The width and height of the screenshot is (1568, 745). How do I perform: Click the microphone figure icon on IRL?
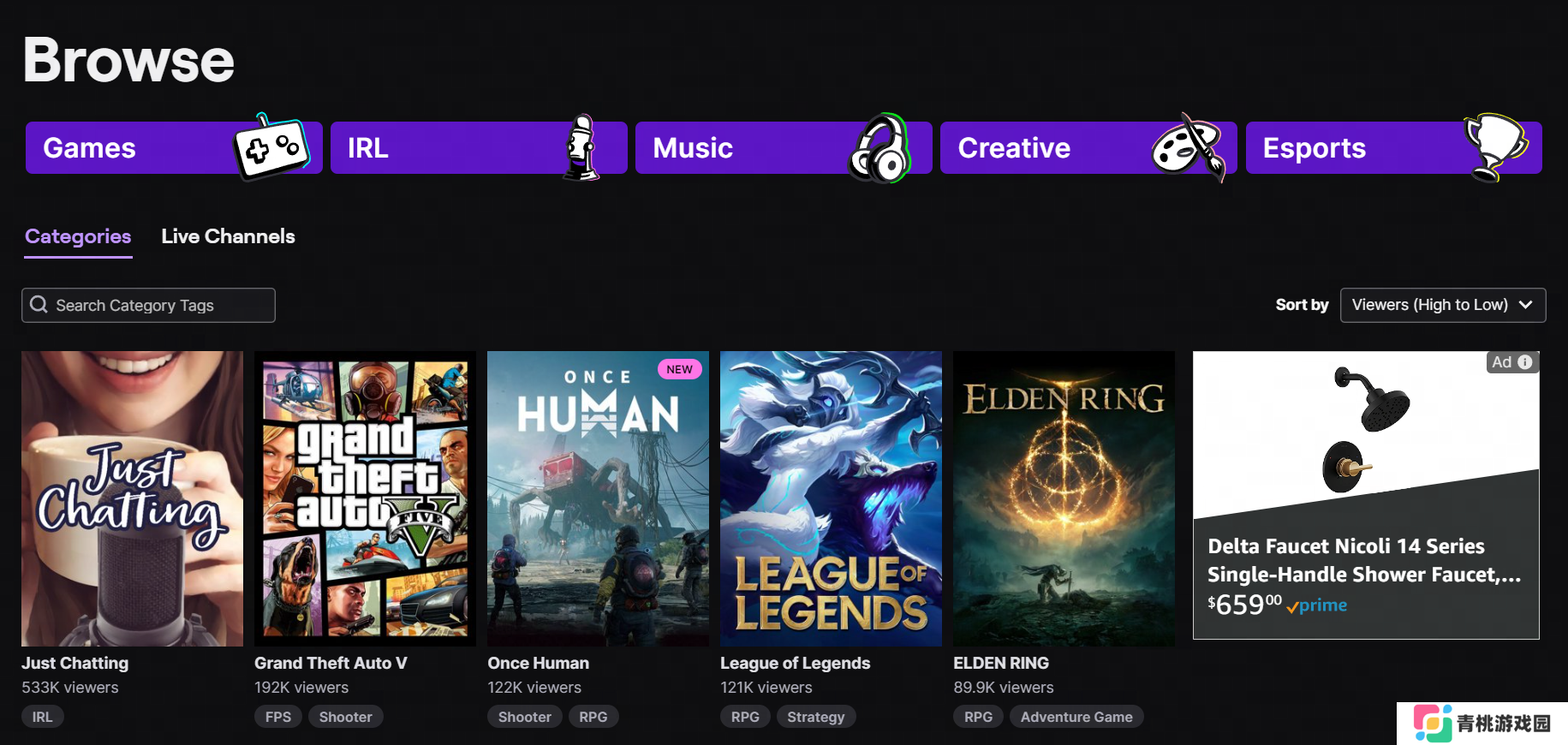[x=581, y=147]
